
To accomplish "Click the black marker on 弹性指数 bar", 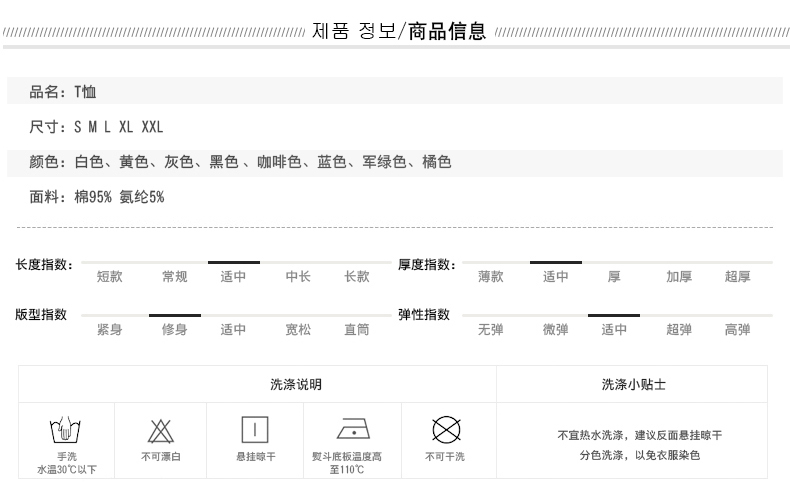I will tap(614, 315).
